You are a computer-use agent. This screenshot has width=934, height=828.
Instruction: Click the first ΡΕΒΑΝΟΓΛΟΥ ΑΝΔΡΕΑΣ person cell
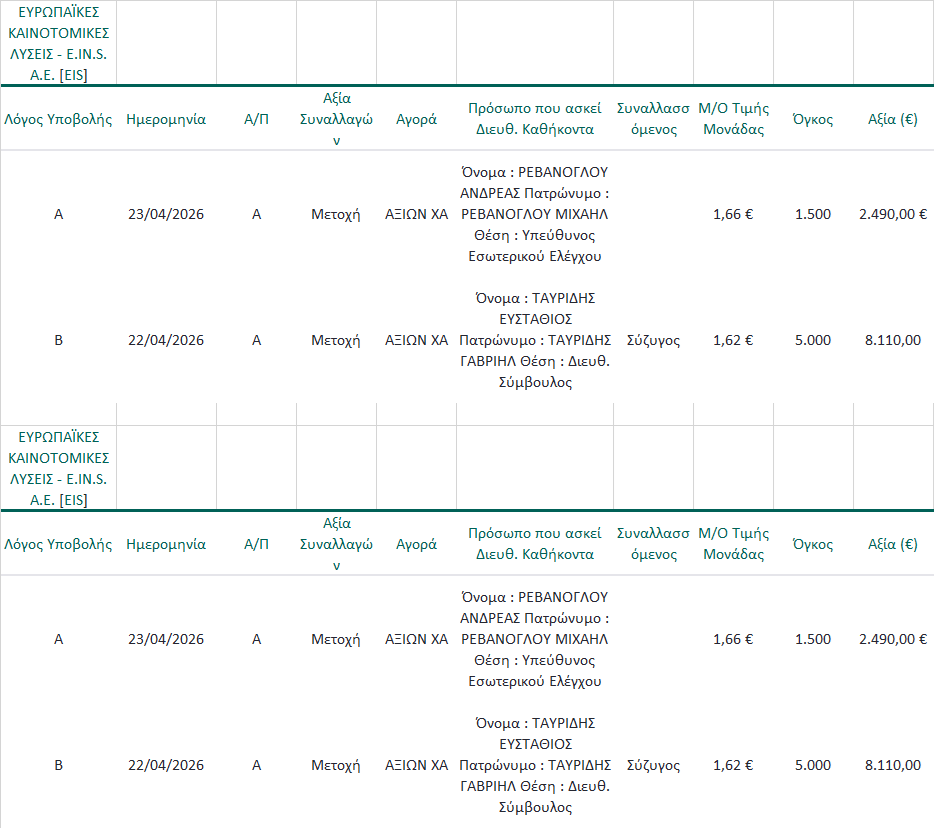(x=535, y=214)
